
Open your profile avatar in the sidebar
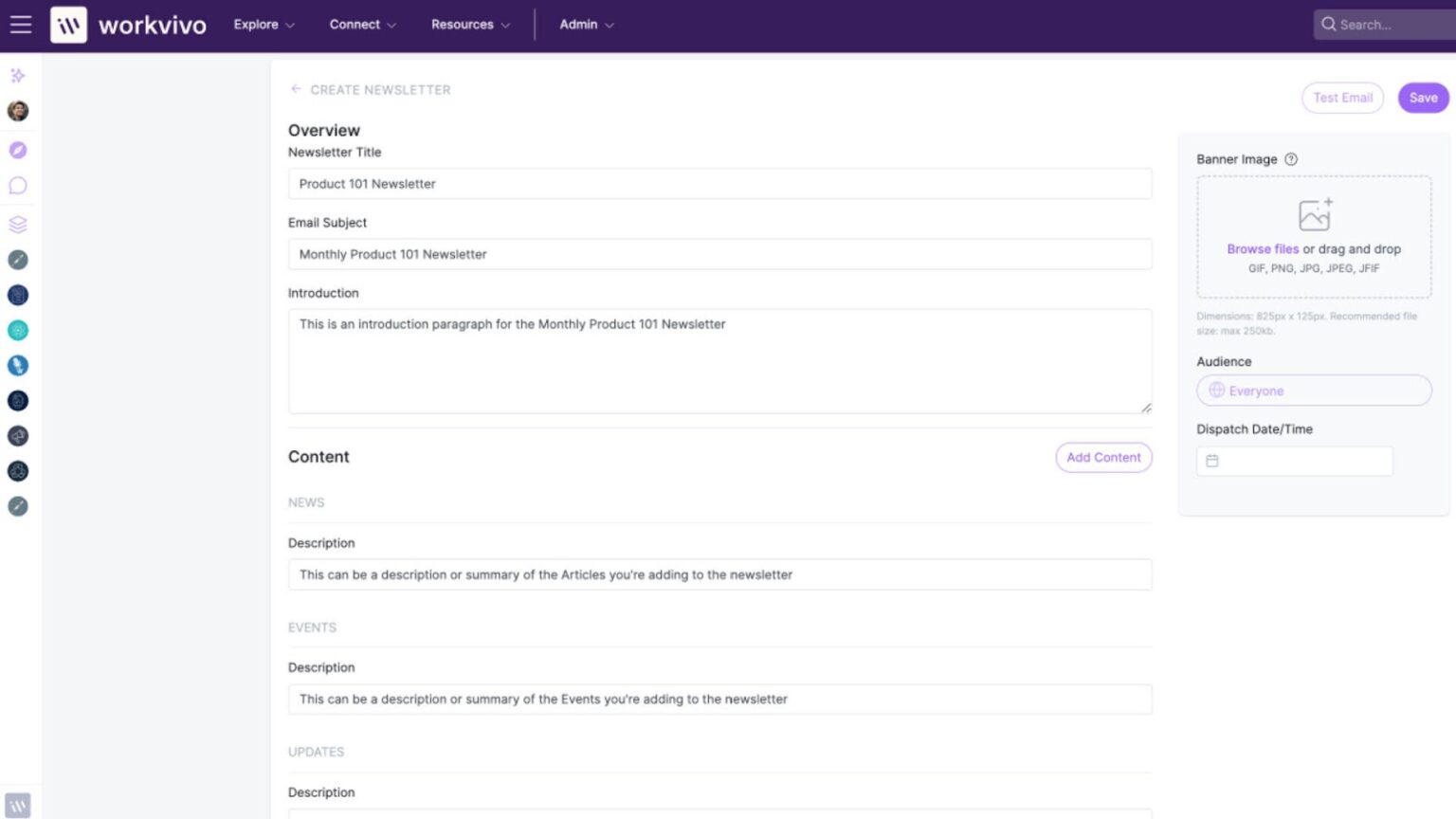(17, 111)
